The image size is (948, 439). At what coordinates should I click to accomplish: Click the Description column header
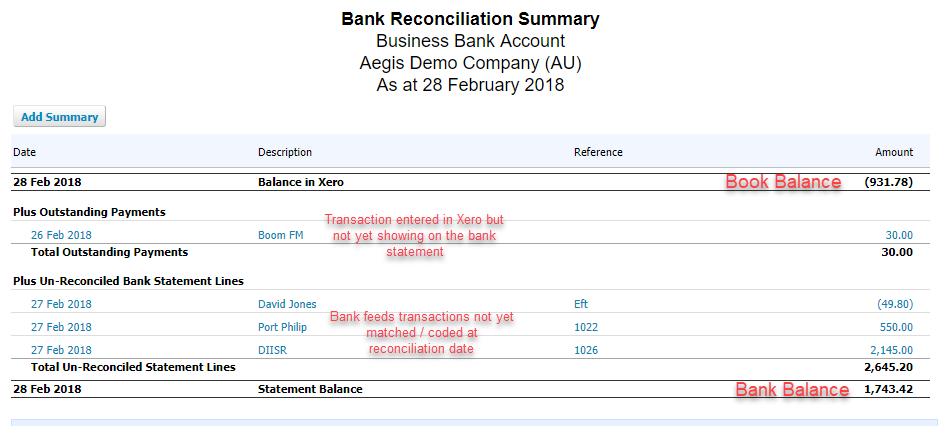pyautogui.click(x=285, y=152)
